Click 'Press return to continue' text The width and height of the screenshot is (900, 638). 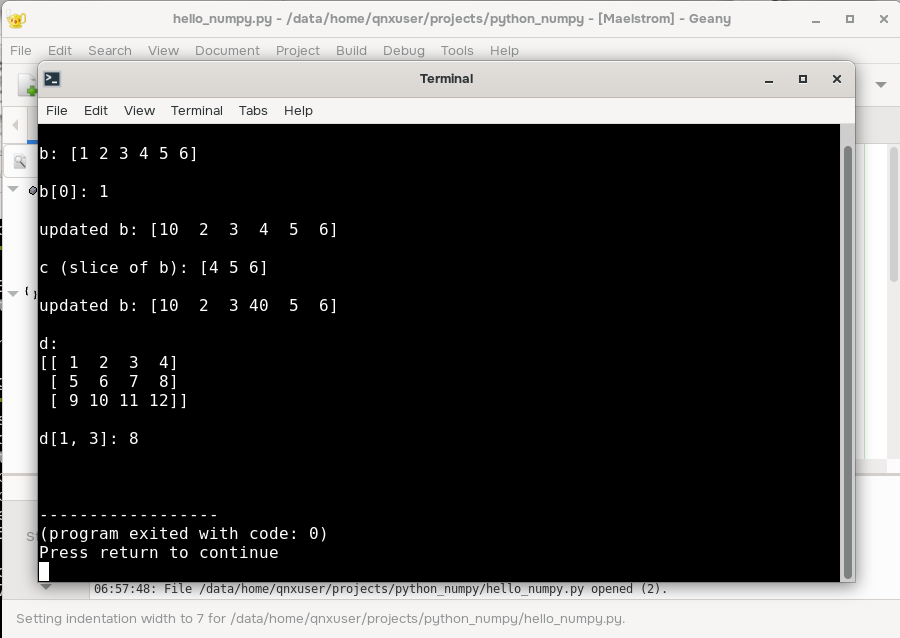(159, 553)
